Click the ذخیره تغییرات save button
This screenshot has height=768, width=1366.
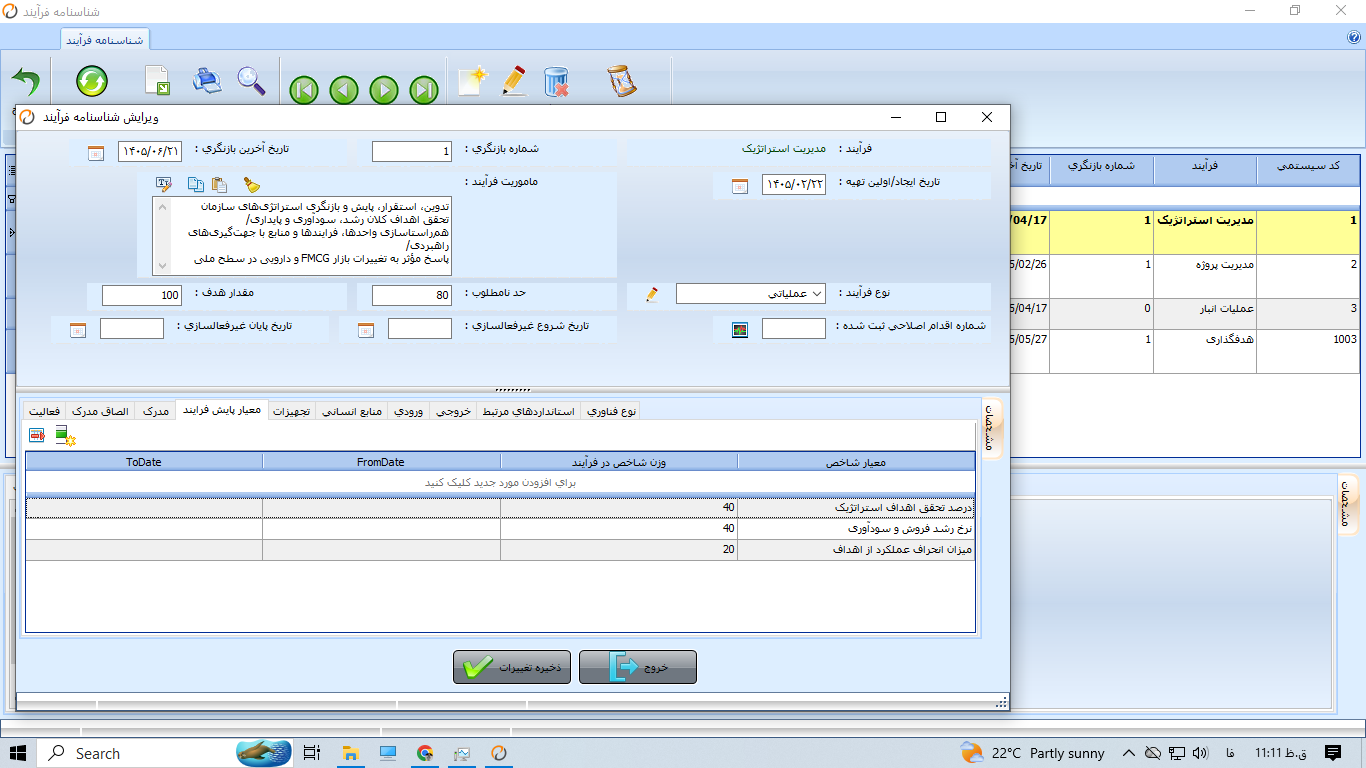click(x=512, y=667)
